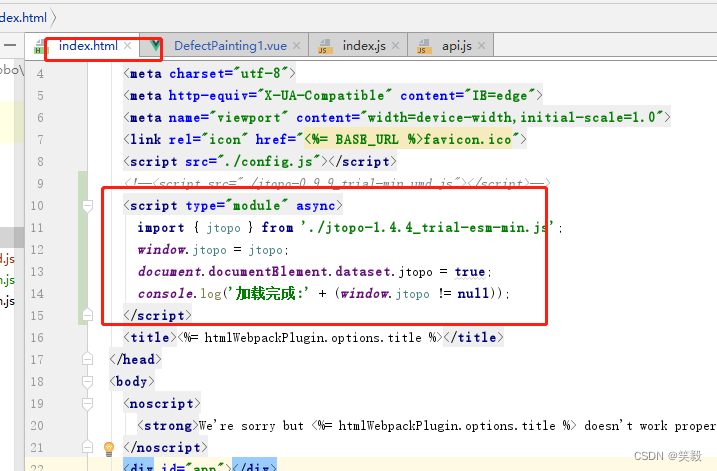Click the opening <body> tag
The image size is (717, 471).
[132, 381]
